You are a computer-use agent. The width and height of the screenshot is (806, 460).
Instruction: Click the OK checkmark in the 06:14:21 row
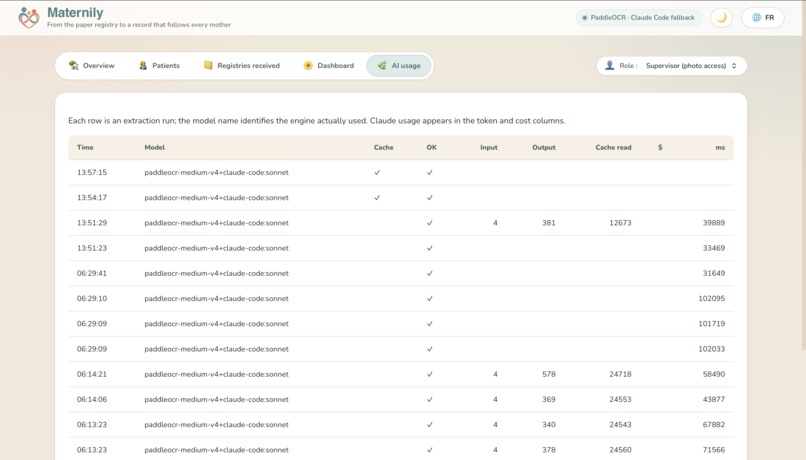(430, 374)
